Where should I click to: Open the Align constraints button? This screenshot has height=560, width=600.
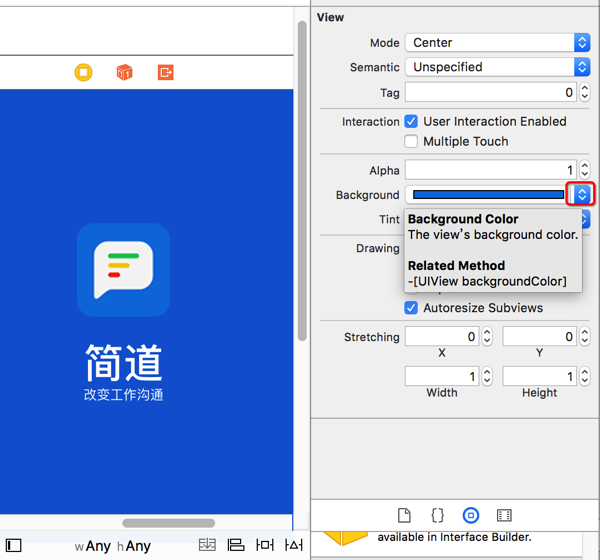click(x=236, y=544)
